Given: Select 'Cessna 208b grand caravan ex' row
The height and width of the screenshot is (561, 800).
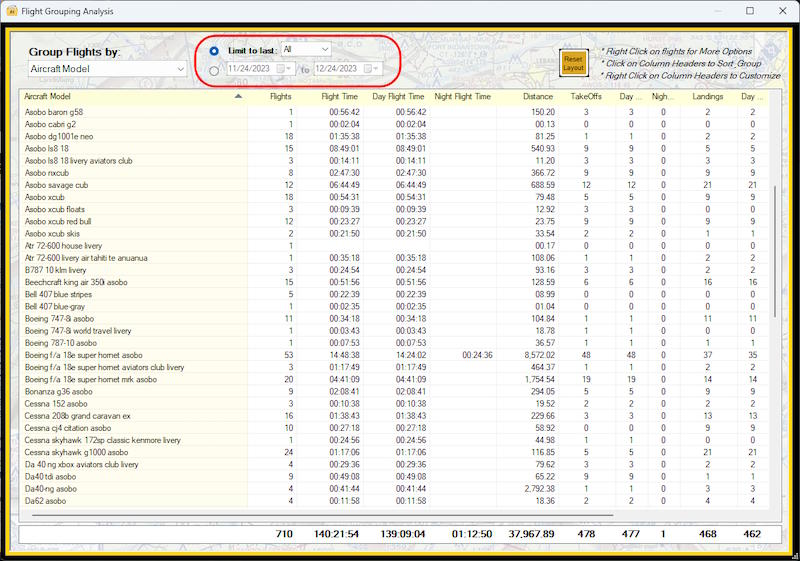Looking at the screenshot, I should [x=393, y=416].
